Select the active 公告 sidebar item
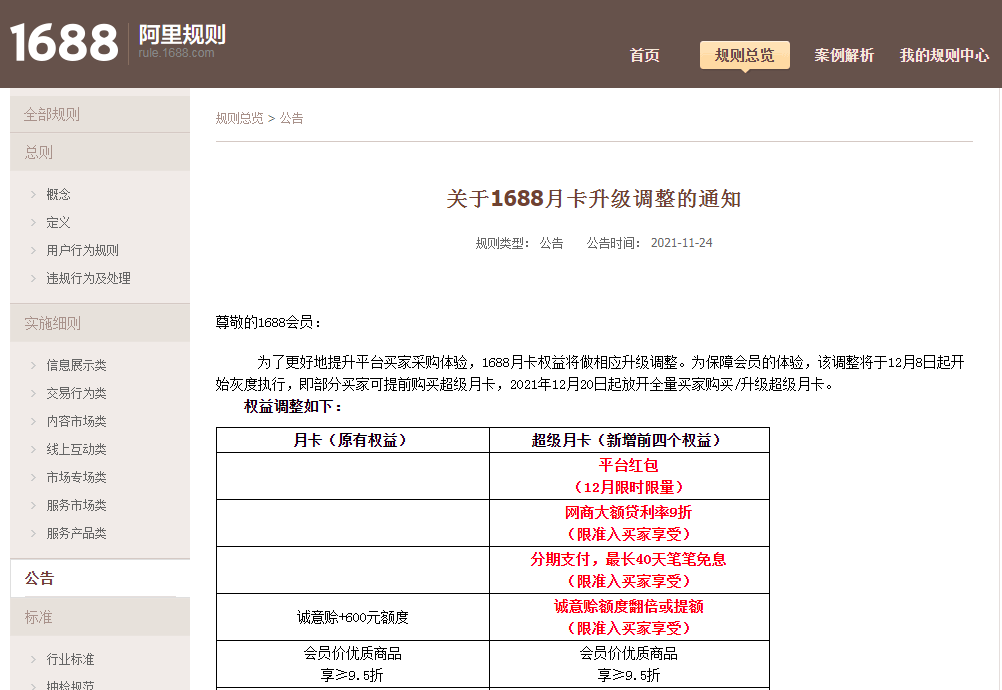The height and width of the screenshot is (690, 1002). tap(100, 578)
